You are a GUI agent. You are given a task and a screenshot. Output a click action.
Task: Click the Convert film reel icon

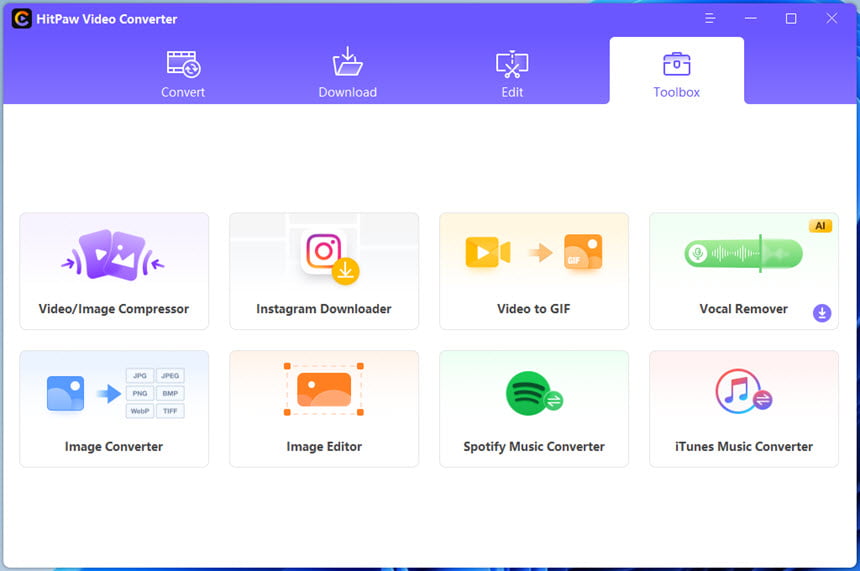[183, 64]
